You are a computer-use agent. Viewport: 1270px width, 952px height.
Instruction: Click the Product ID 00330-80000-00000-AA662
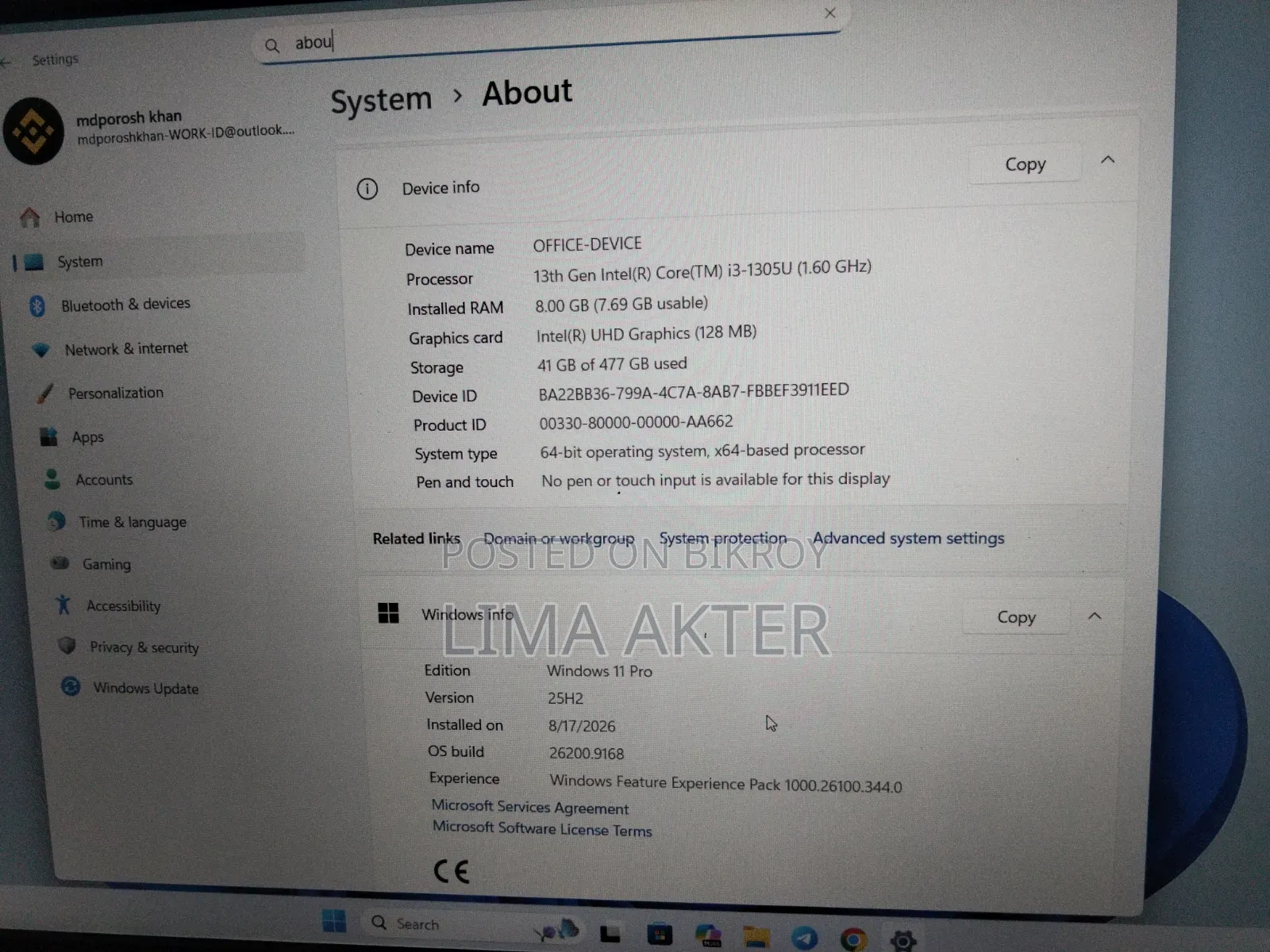pyautogui.click(x=636, y=422)
